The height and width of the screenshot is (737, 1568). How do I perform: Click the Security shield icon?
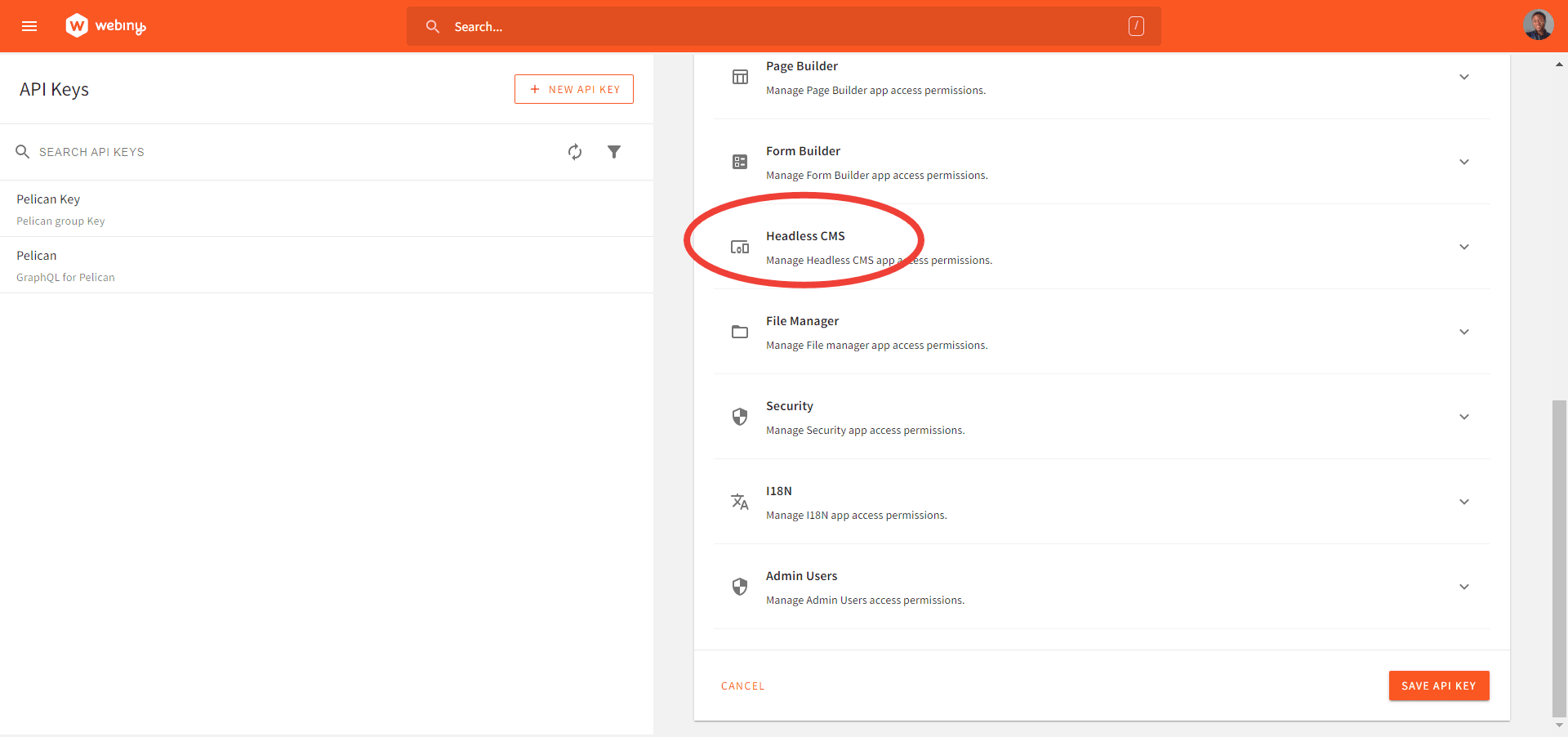740,417
